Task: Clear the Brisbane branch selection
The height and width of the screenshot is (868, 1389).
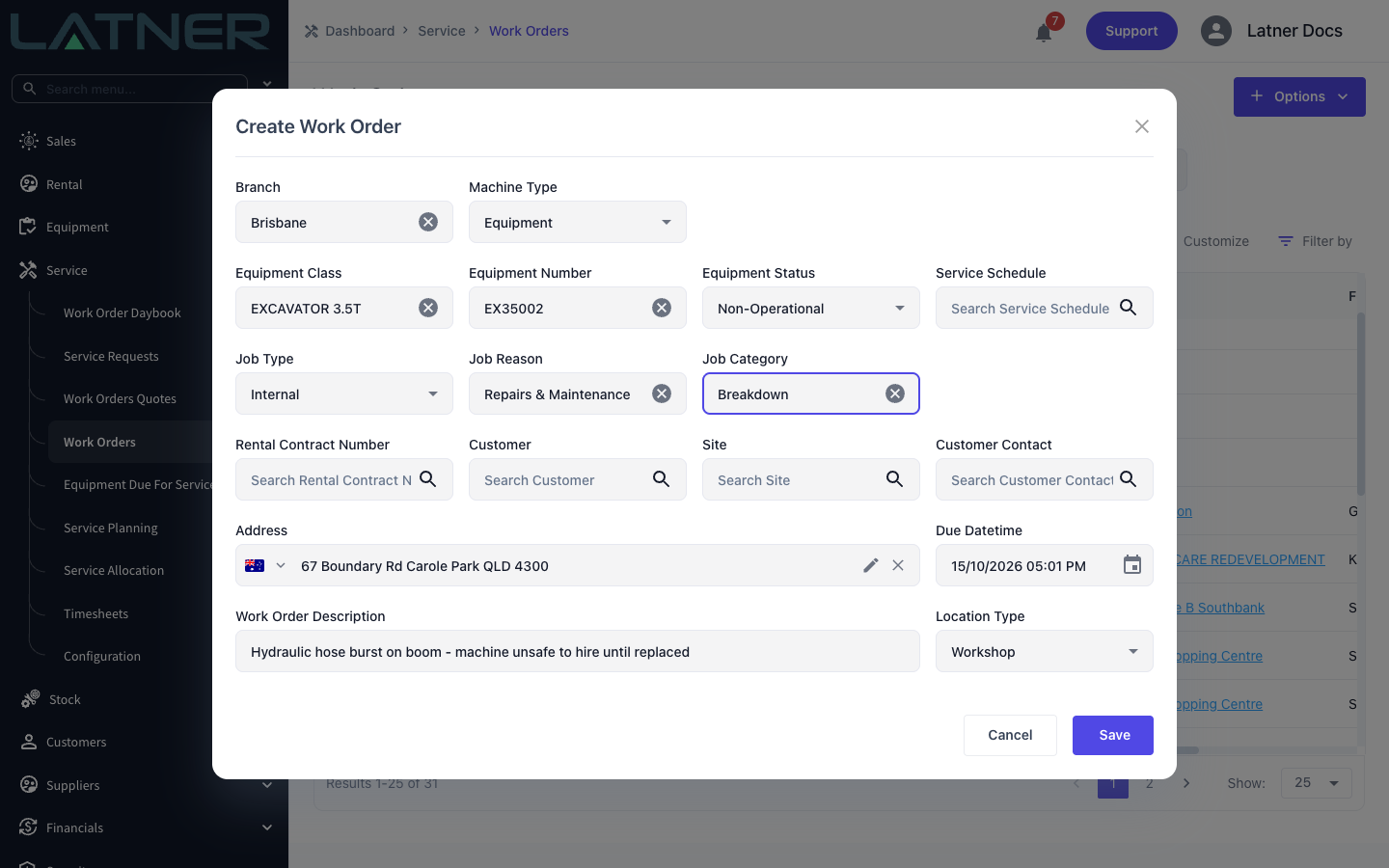Action: 428,222
